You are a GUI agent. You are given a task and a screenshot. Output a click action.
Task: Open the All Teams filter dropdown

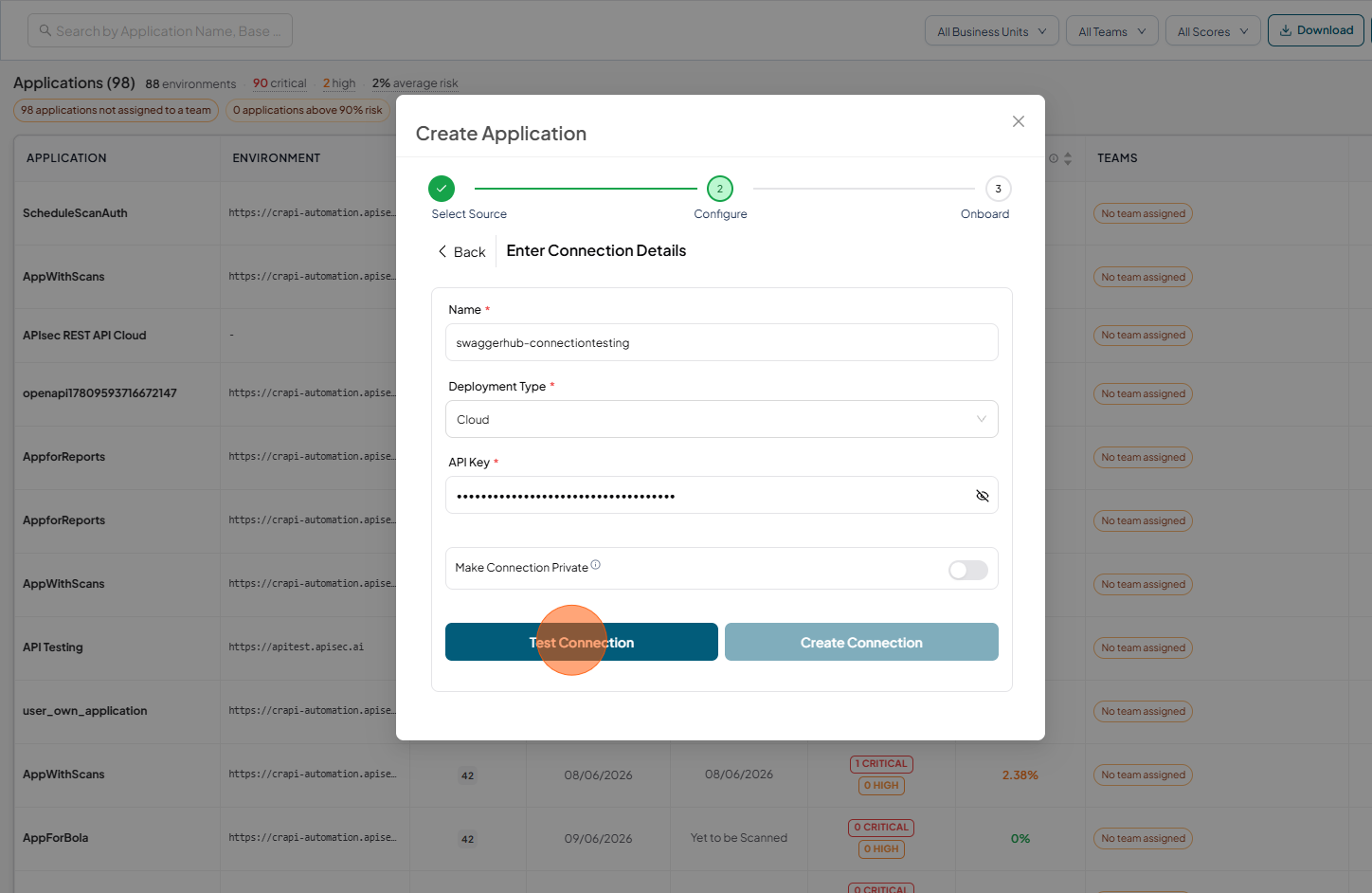tap(1112, 31)
